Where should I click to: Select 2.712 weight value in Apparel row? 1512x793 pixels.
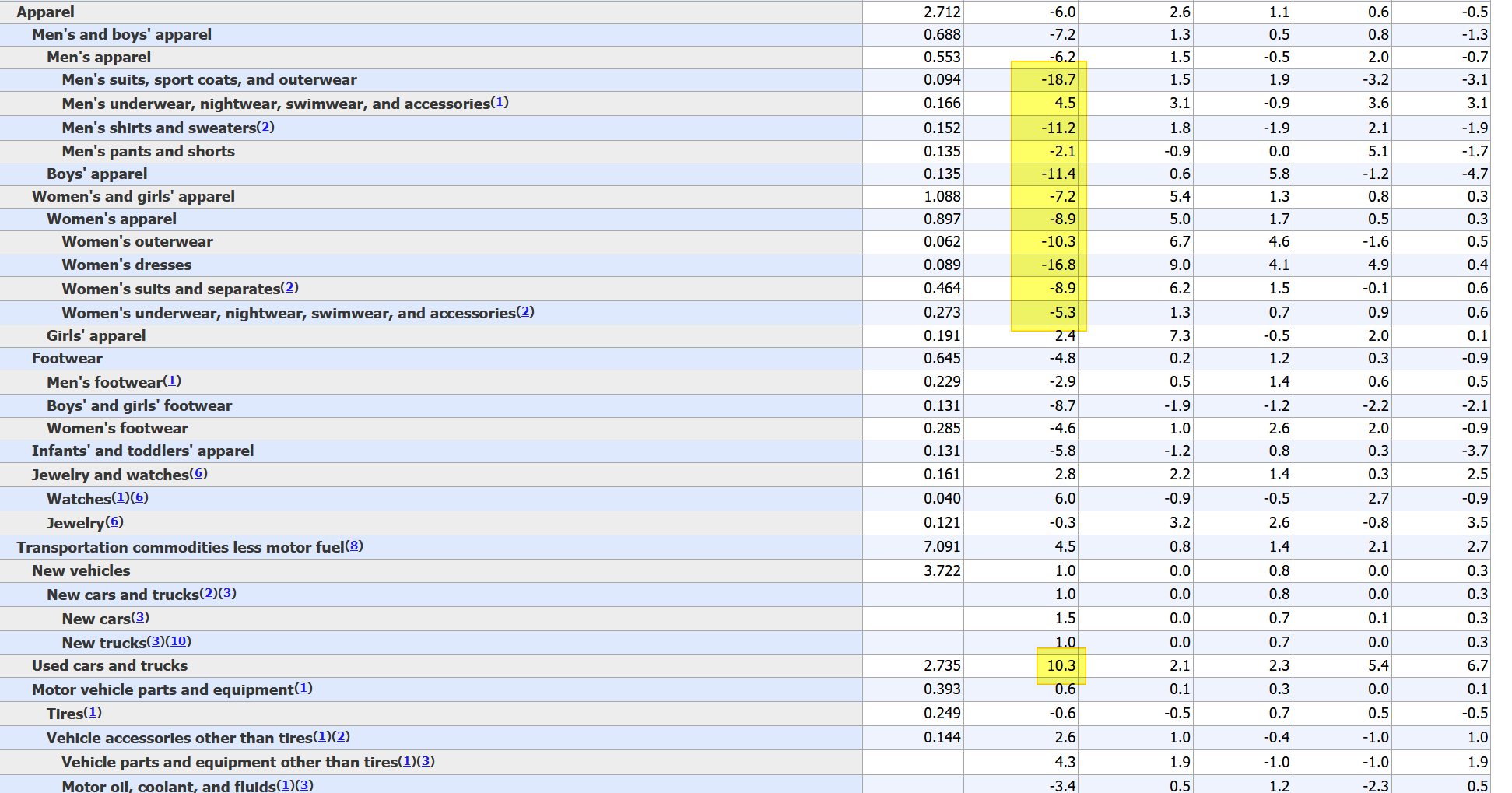(x=942, y=12)
